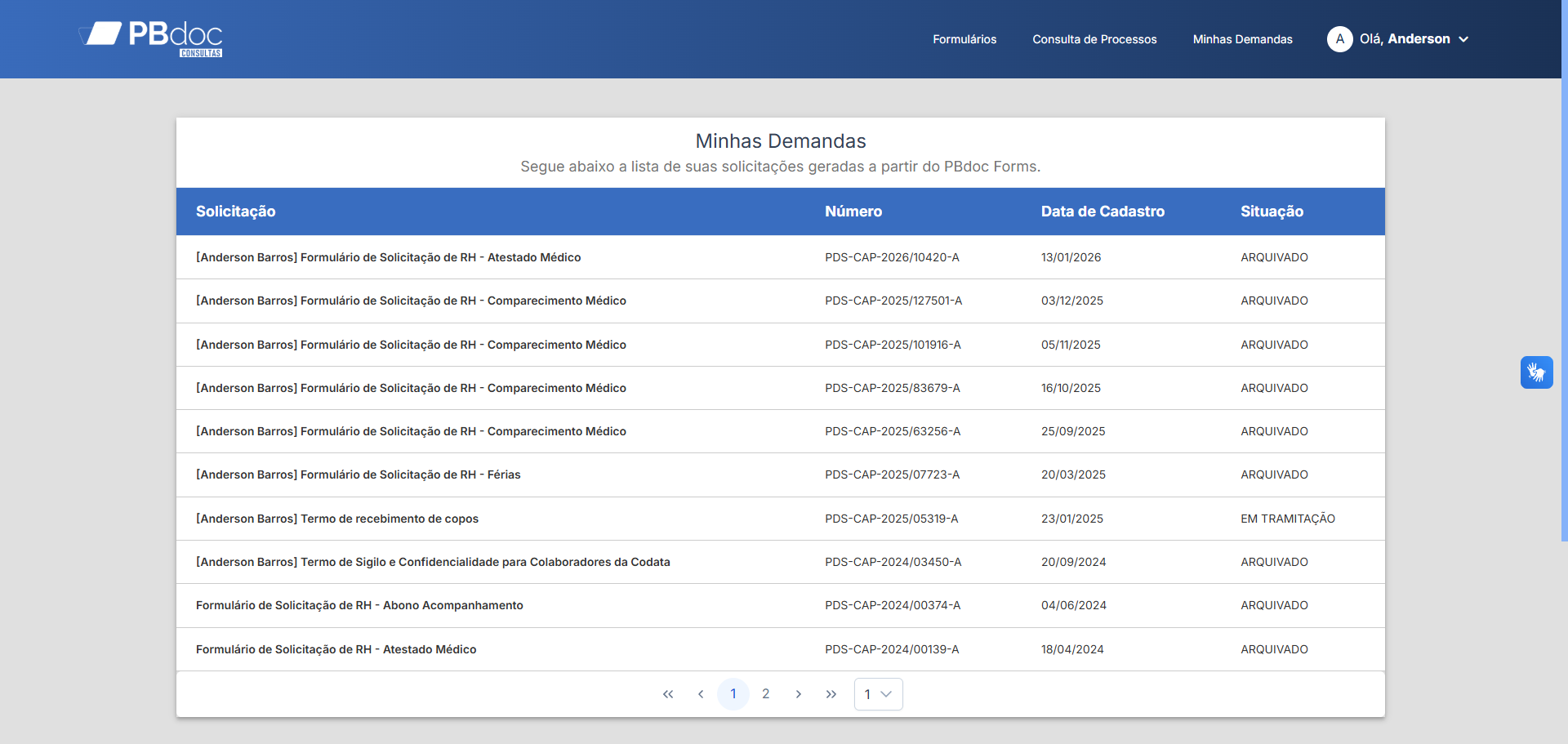Viewport: 1568px width, 744px height.
Task: Open the Atestado Médico request from 13/01/2026
Action: click(x=781, y=257)
